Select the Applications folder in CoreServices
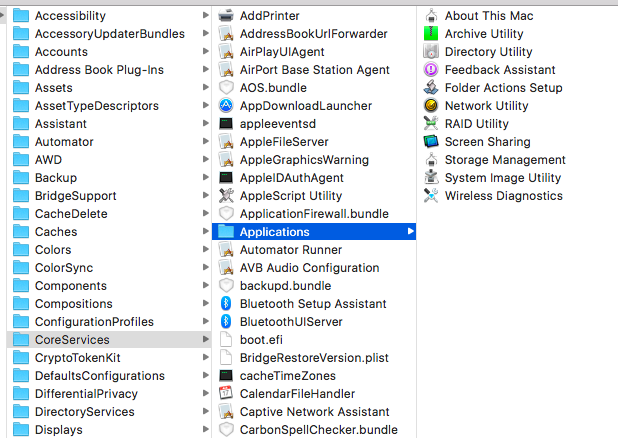The image size is (618, 438). click(x=314, y=231)
